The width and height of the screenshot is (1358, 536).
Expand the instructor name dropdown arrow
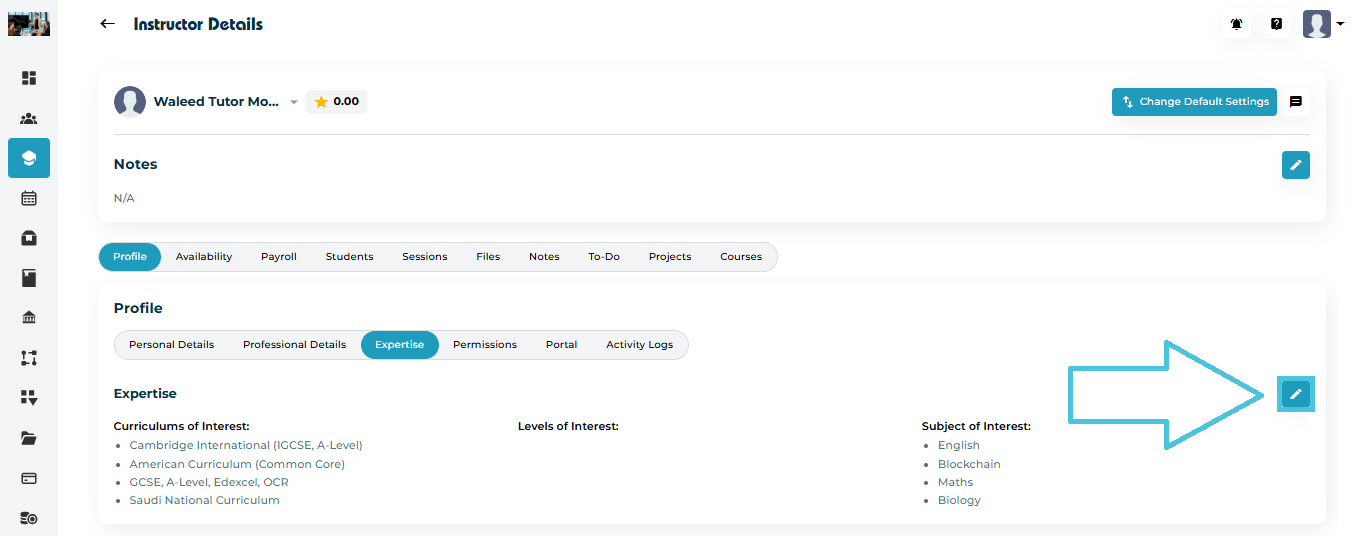point(294,102)
